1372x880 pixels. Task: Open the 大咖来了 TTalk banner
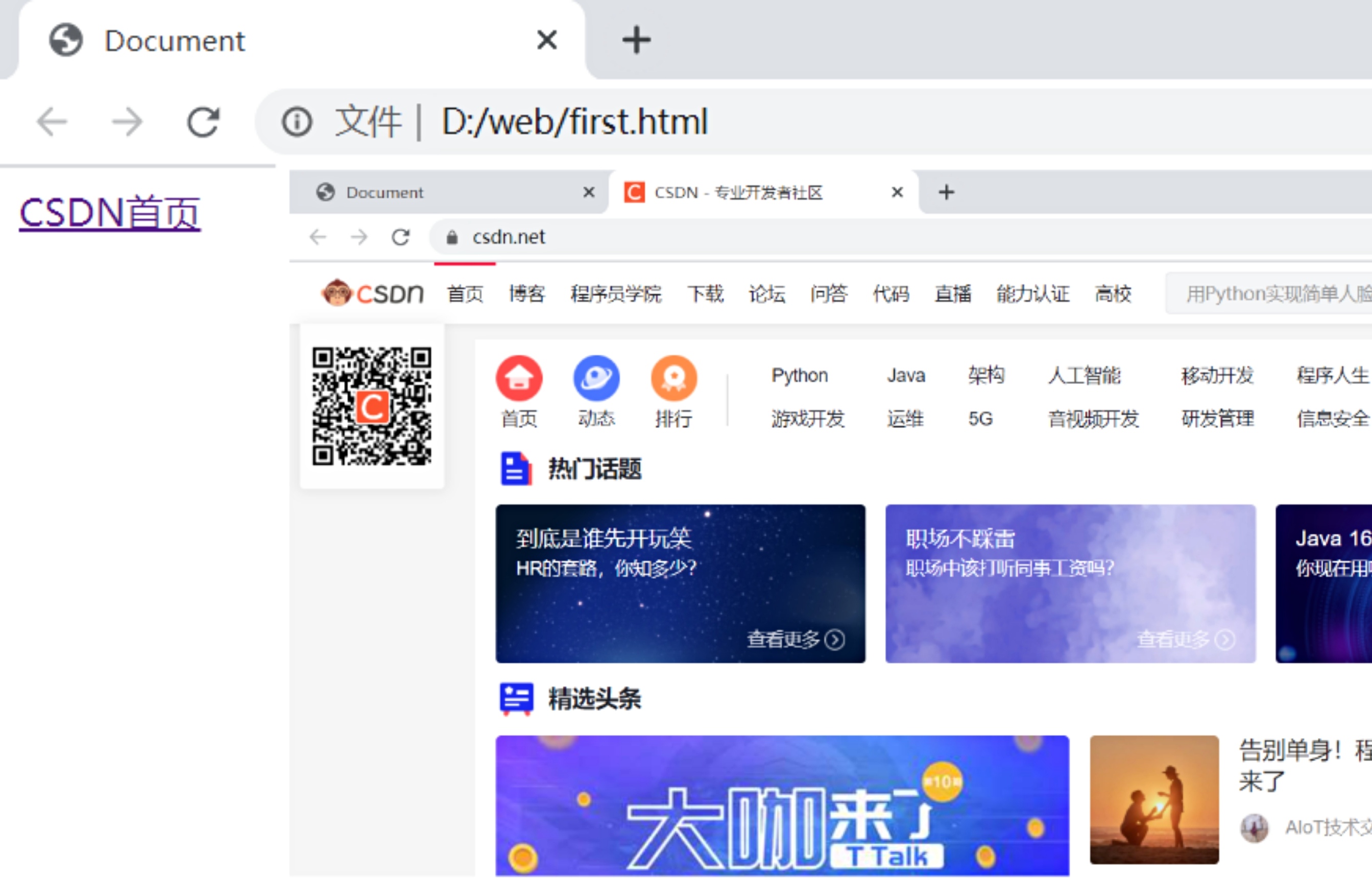(x=782, y=805)
